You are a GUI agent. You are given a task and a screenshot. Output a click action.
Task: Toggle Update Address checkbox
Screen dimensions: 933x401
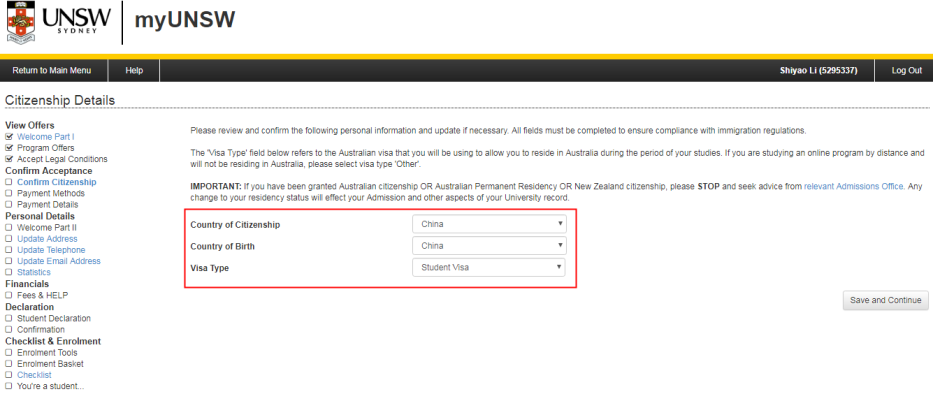8,239
